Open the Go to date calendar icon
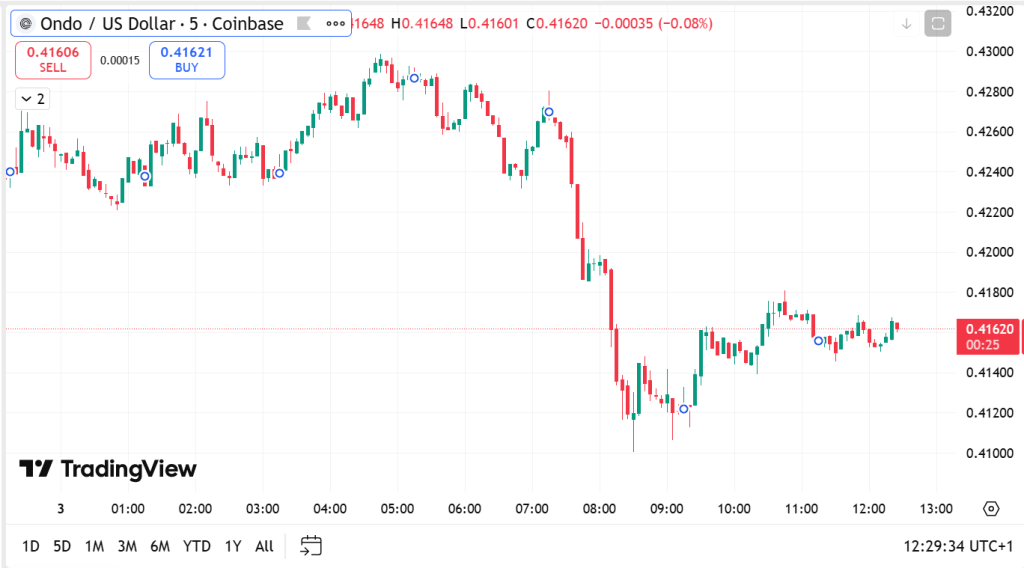 click(311, 546)
